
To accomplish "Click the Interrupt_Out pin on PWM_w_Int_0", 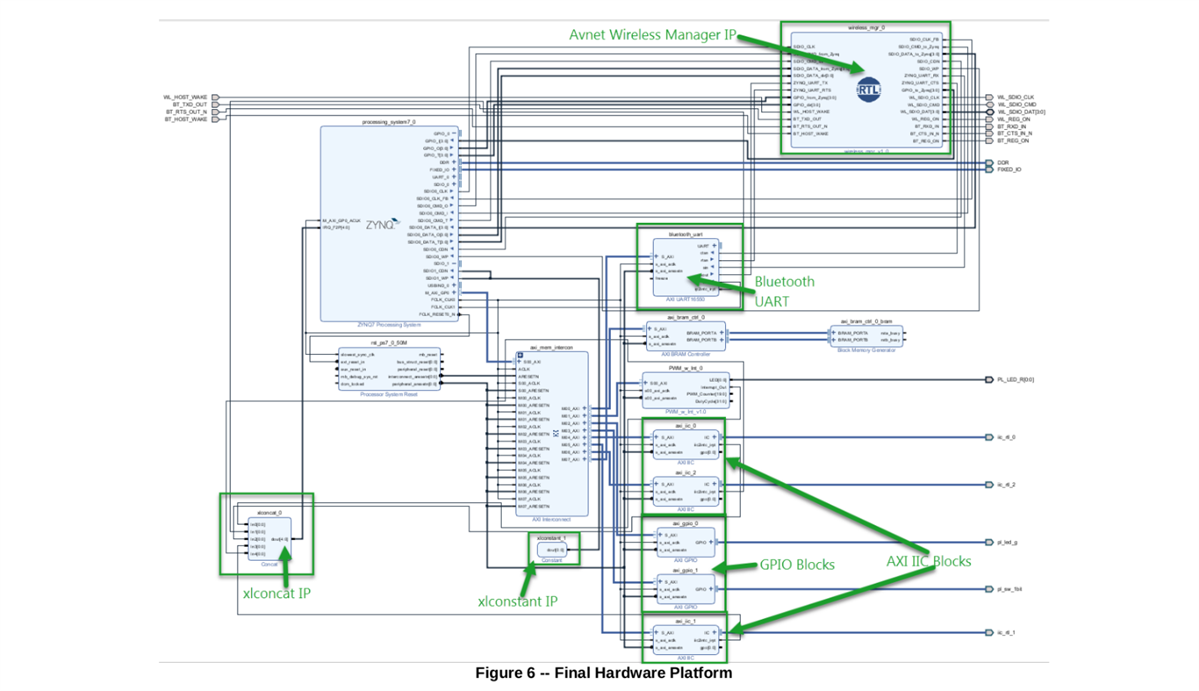I will click(x=713, y=388).
